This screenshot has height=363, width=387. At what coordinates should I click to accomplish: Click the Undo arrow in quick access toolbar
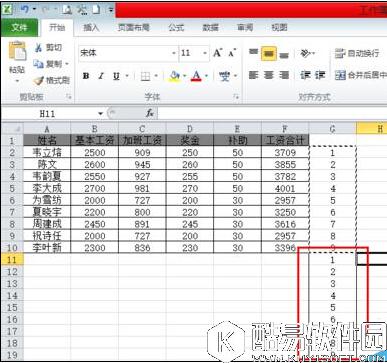click(24, 9)
